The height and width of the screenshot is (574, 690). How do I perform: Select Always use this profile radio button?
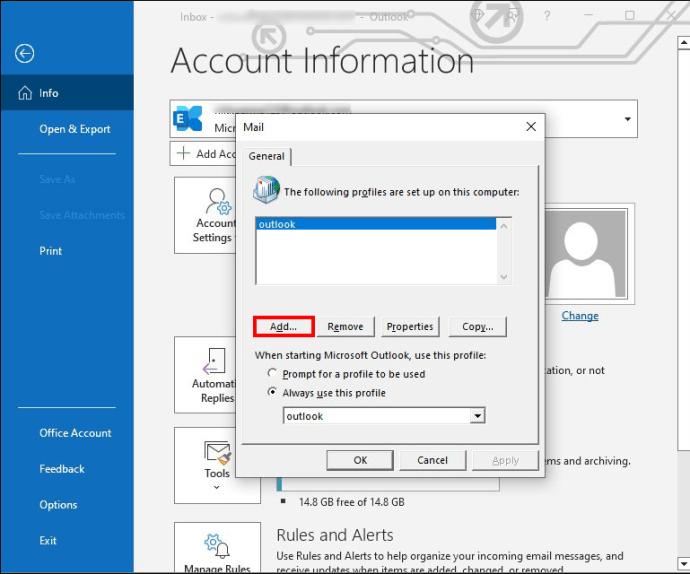coord(272,392)
